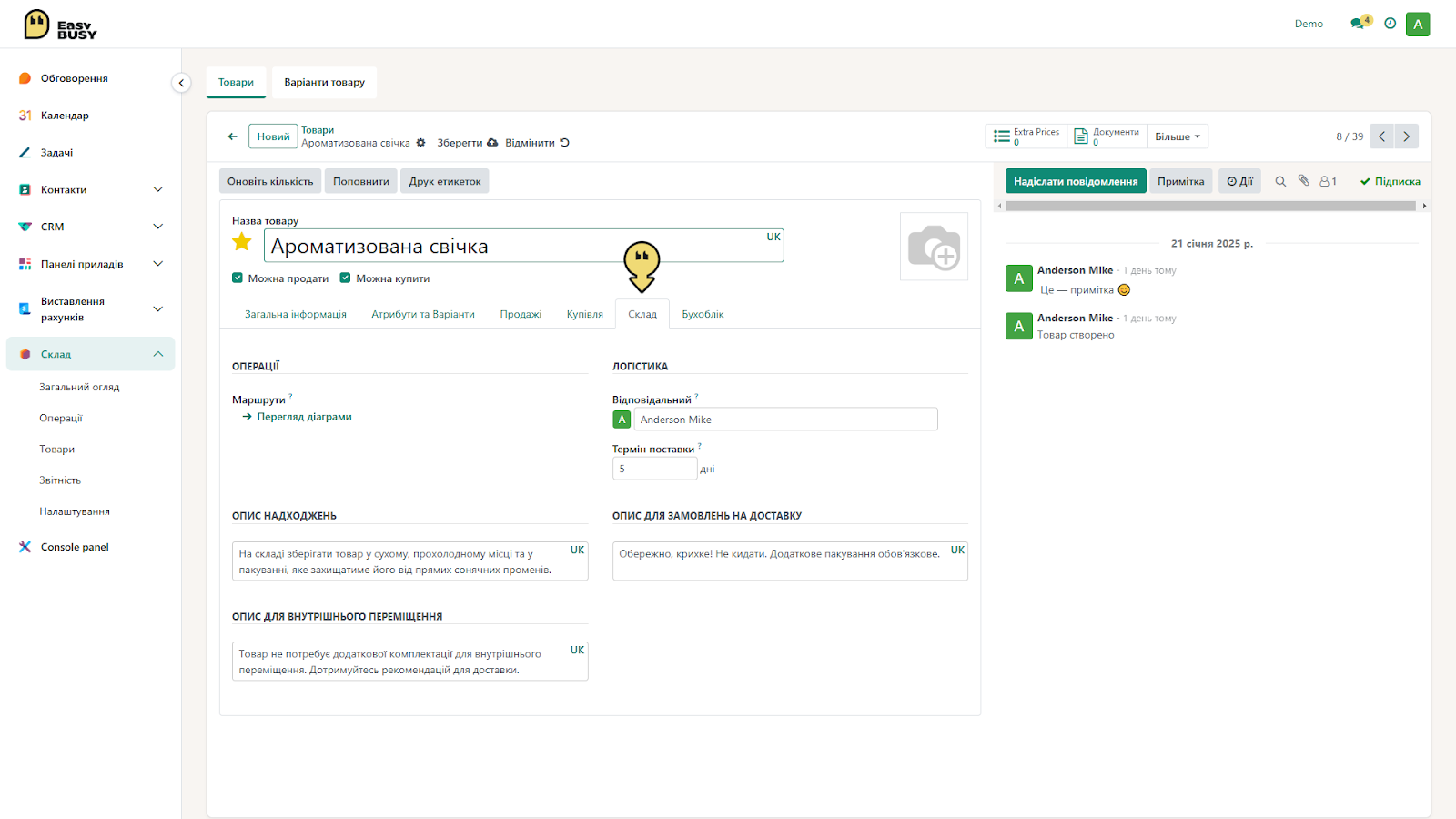Click the Поповнити button

point(361,181)
